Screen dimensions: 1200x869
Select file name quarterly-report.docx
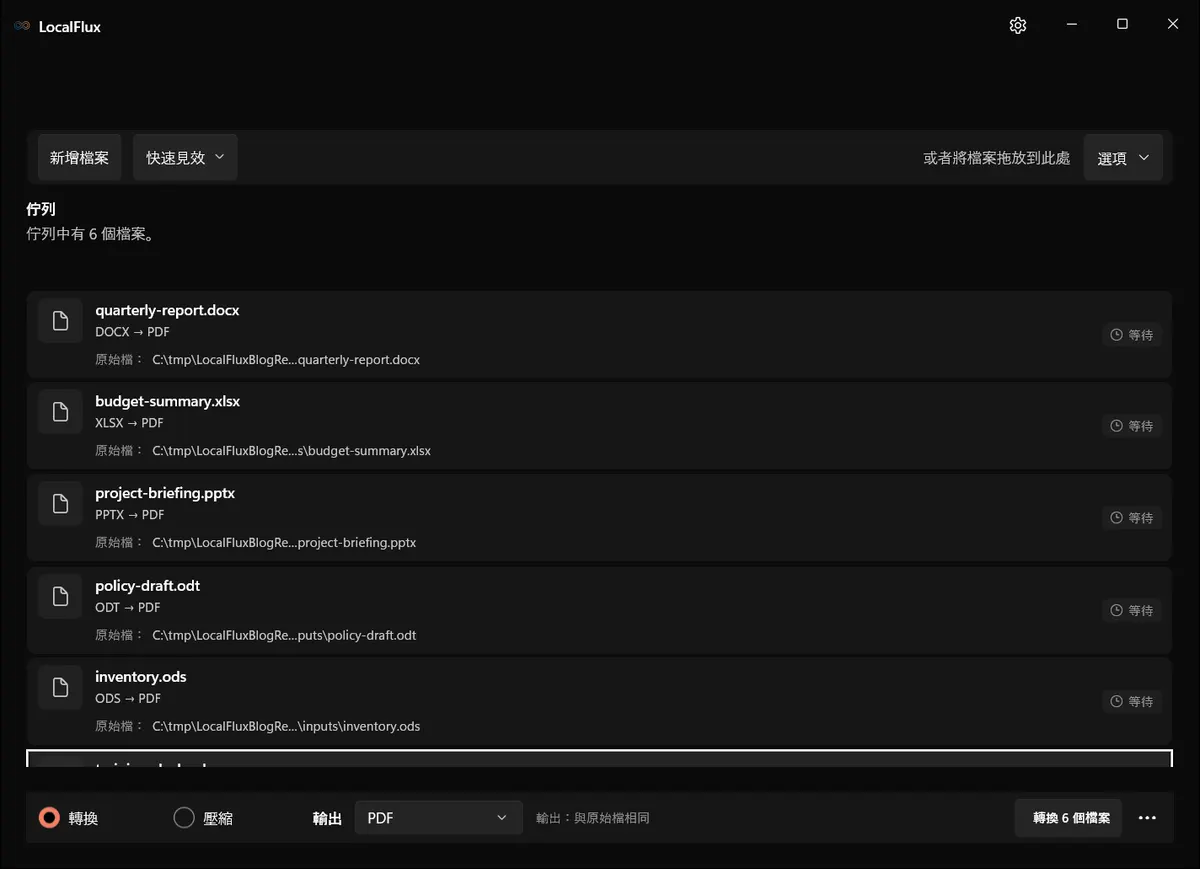[x=167, y=310]
